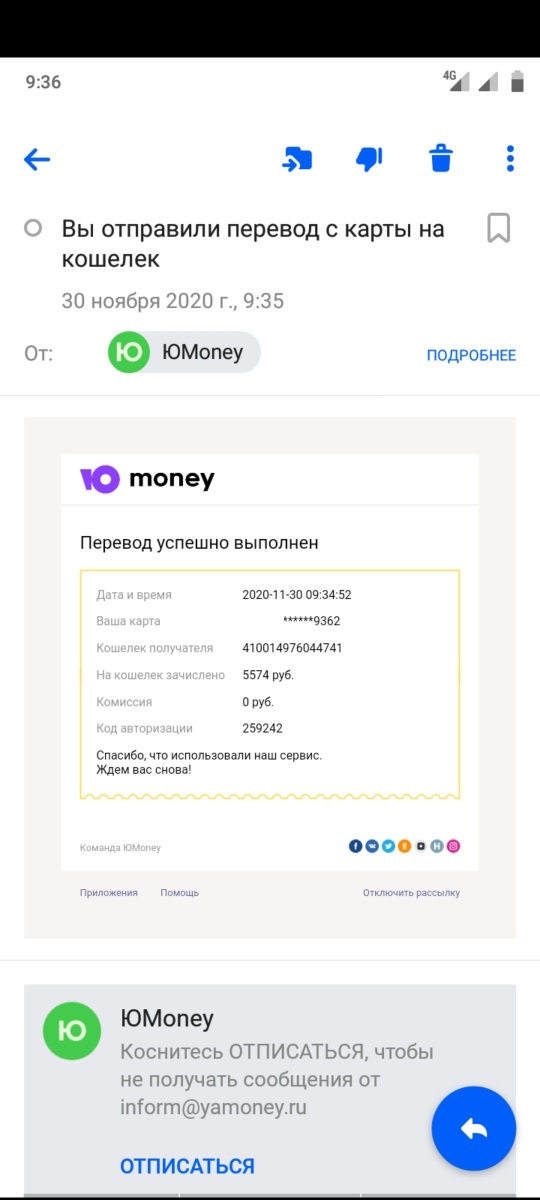Move email to another folder
Screen dimensions: 540x1200
(298, 158)
